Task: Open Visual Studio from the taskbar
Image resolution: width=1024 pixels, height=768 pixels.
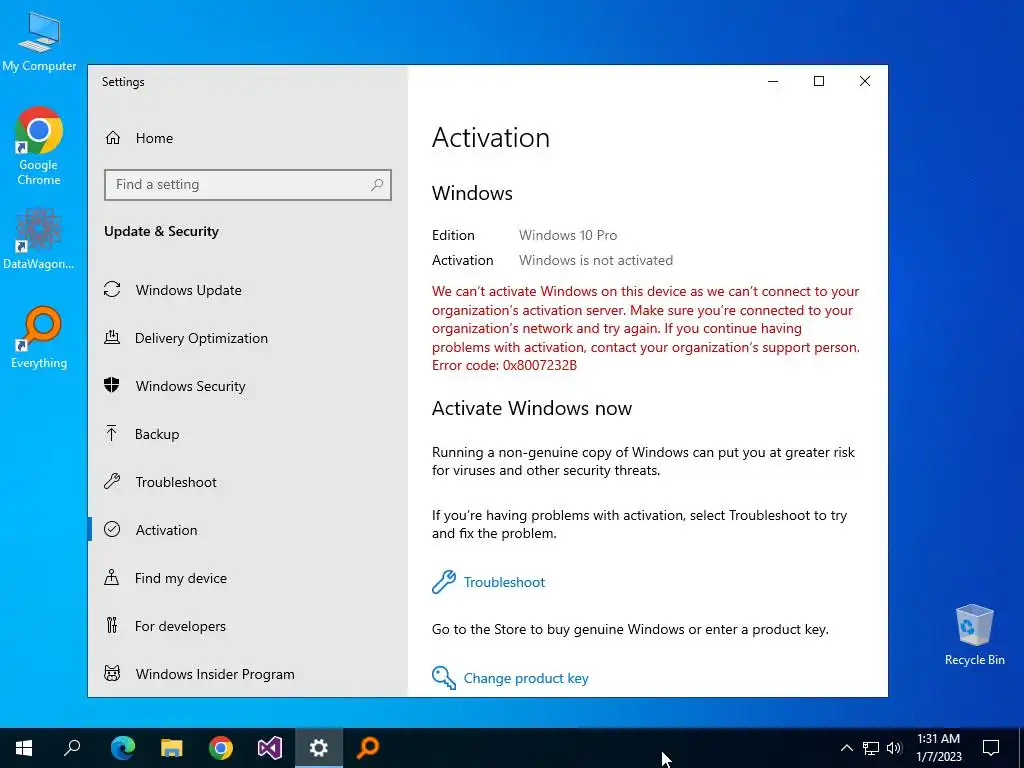Action: [x=270, y=748]
